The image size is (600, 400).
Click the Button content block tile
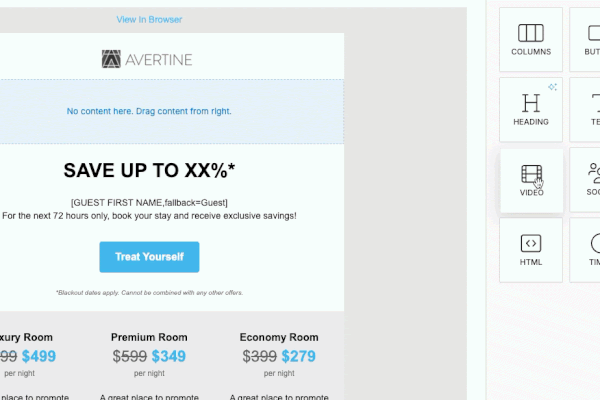coord(586,39)
